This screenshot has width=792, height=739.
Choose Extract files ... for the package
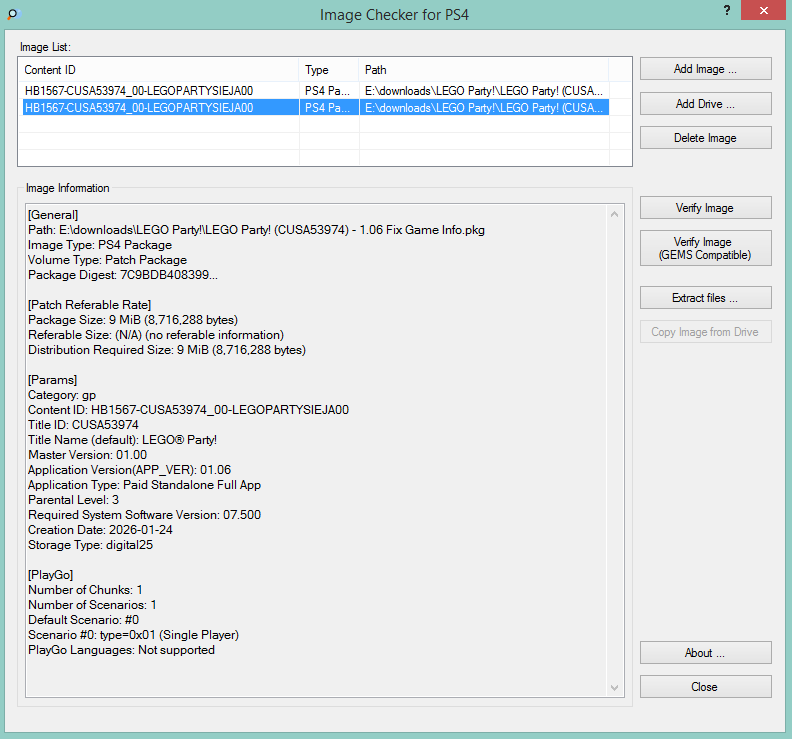(705, 298)
